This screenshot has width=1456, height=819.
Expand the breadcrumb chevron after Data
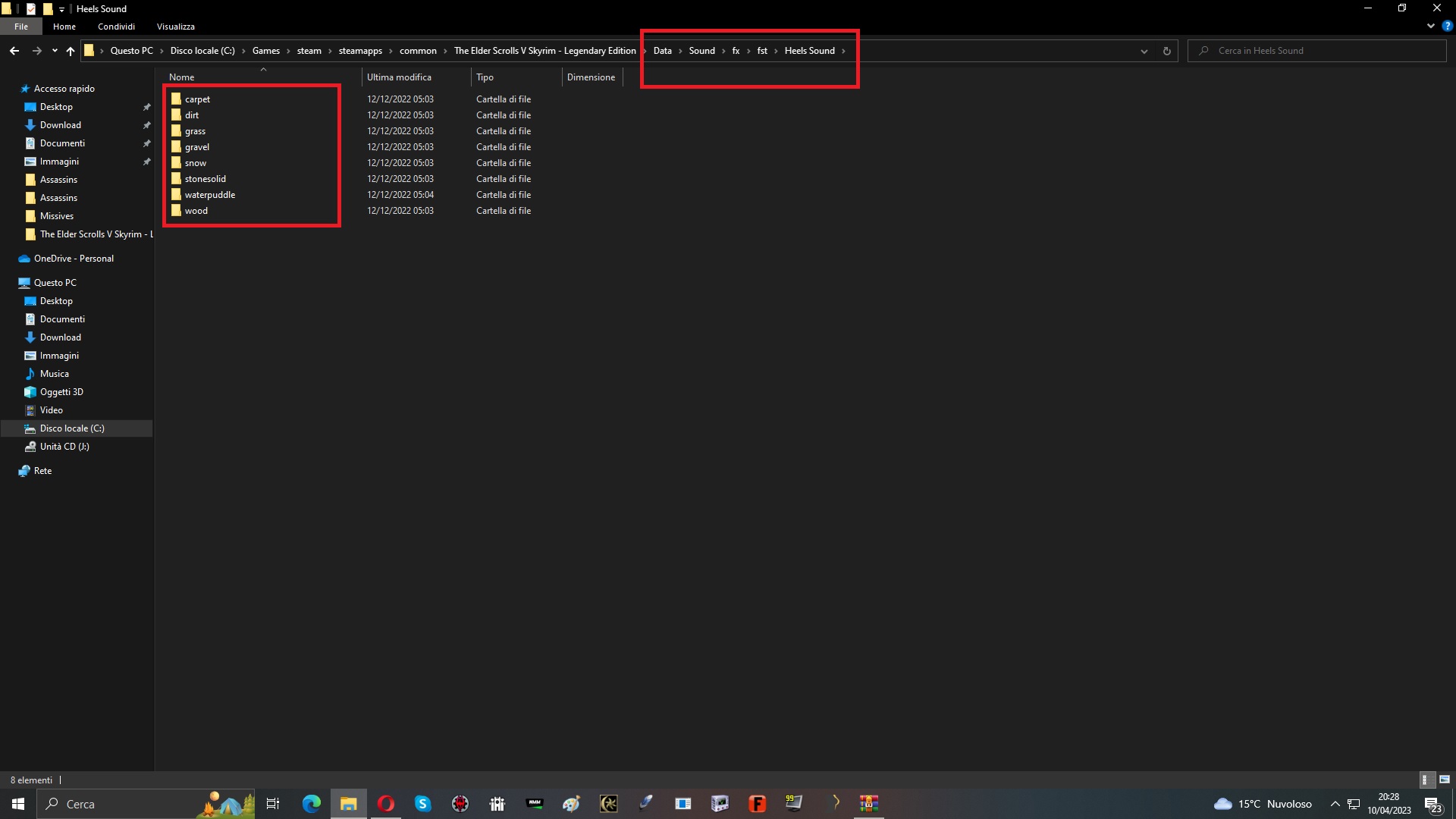[x=680, y=51]
